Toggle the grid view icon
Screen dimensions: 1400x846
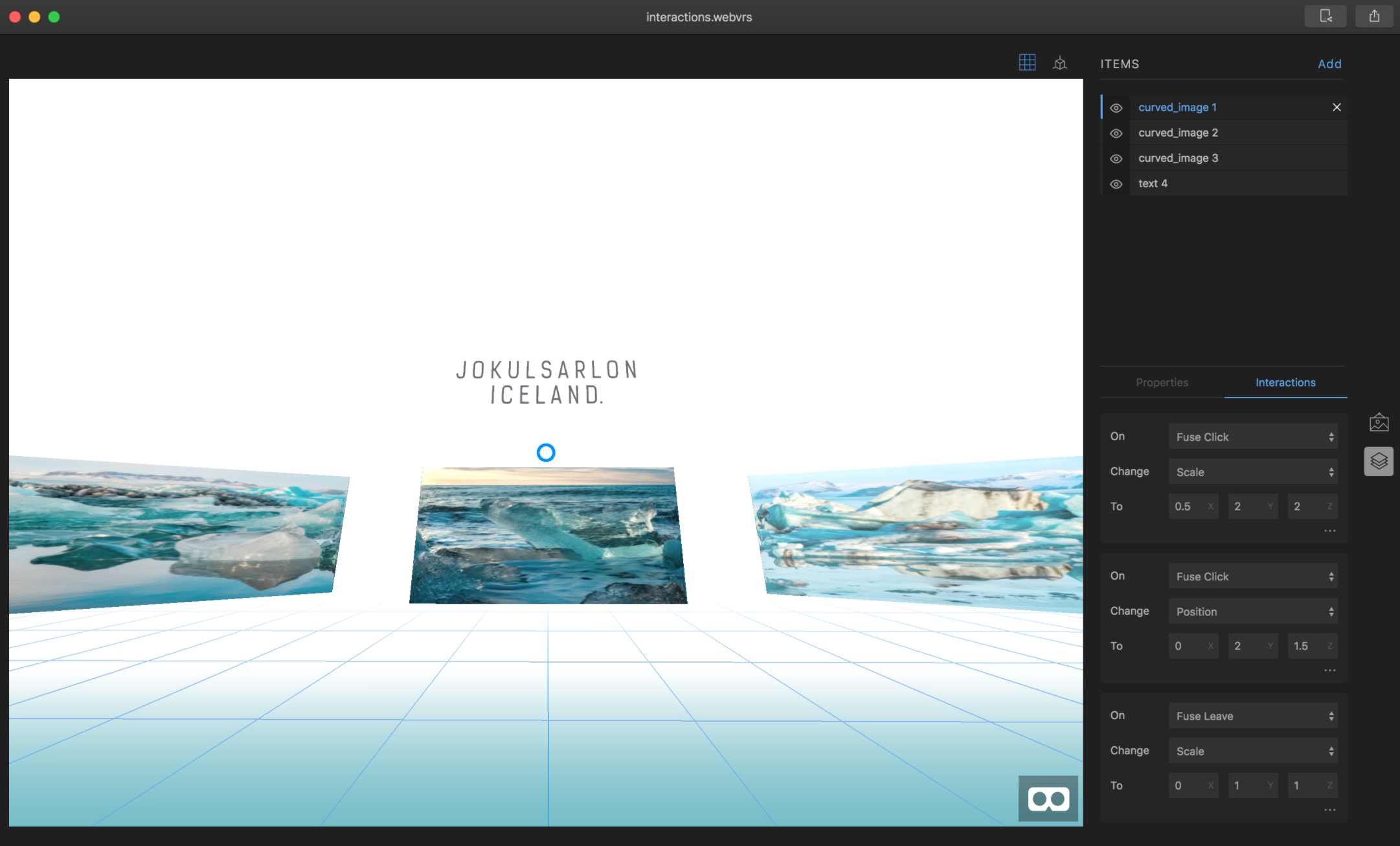[x=1027, y=63]
